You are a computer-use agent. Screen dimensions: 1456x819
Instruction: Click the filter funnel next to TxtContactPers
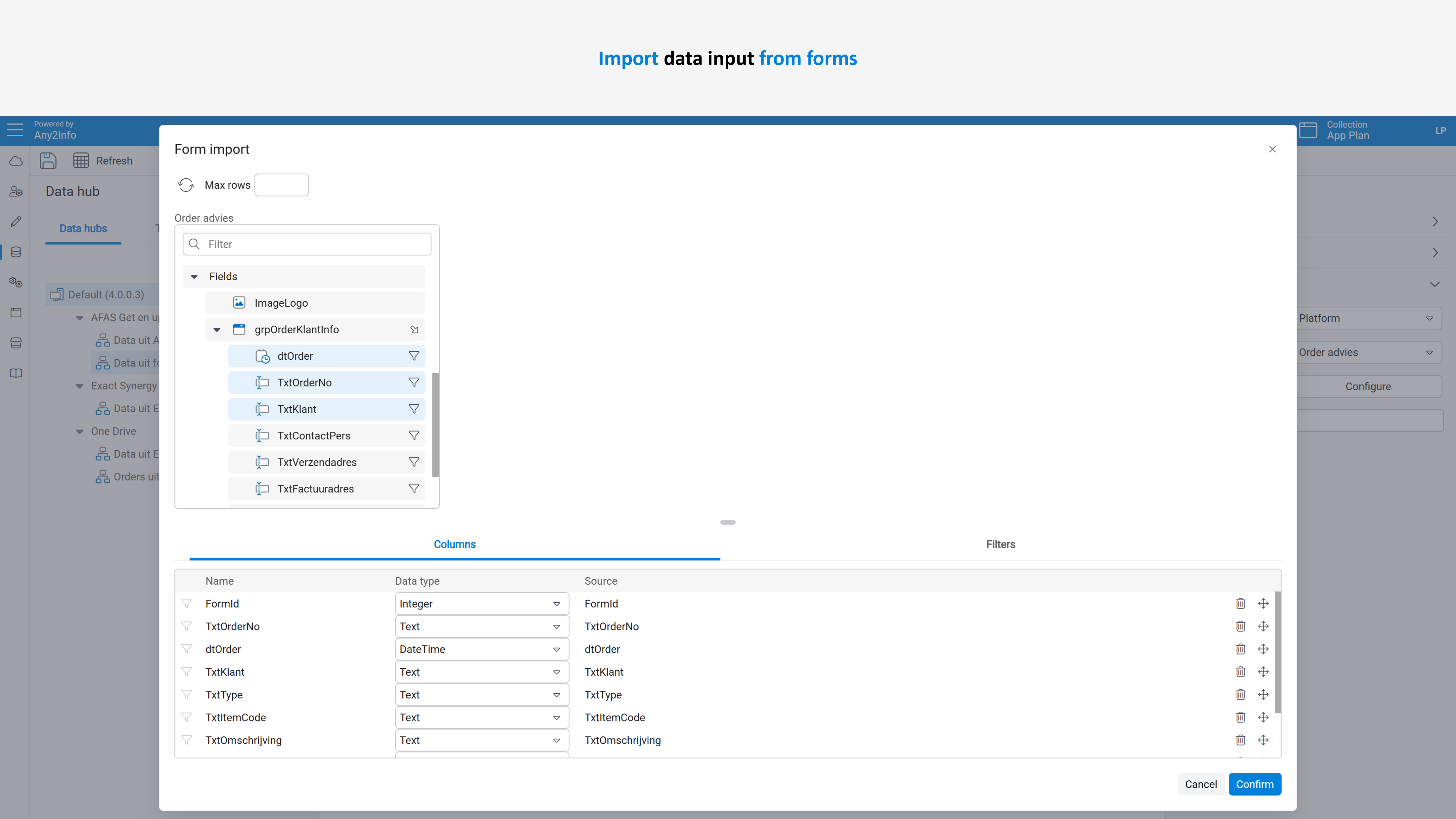click(414, 436)
